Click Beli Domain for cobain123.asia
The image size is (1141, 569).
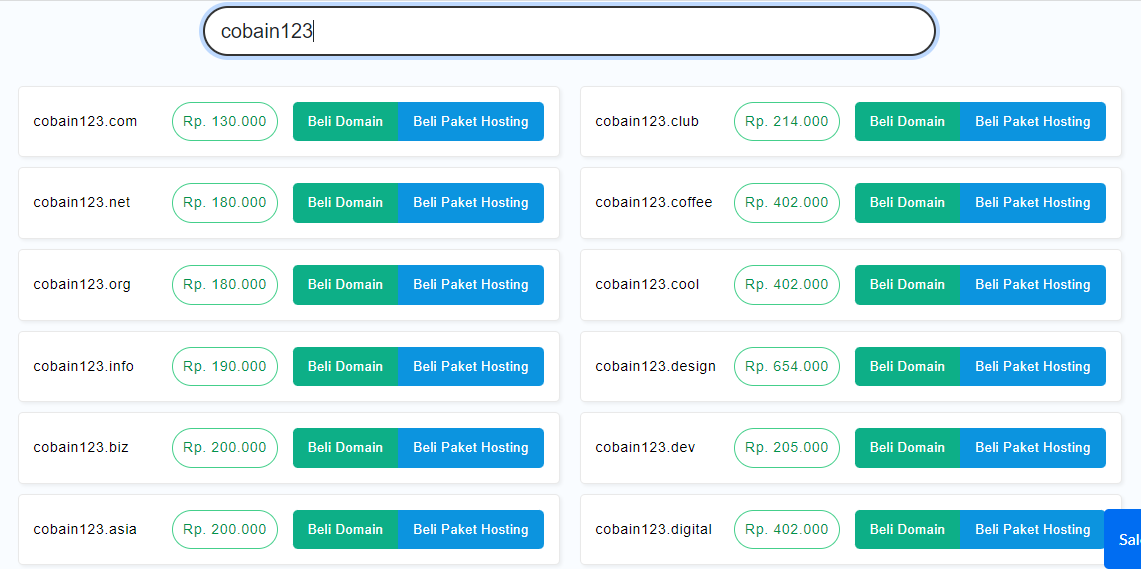click(346, 530)
